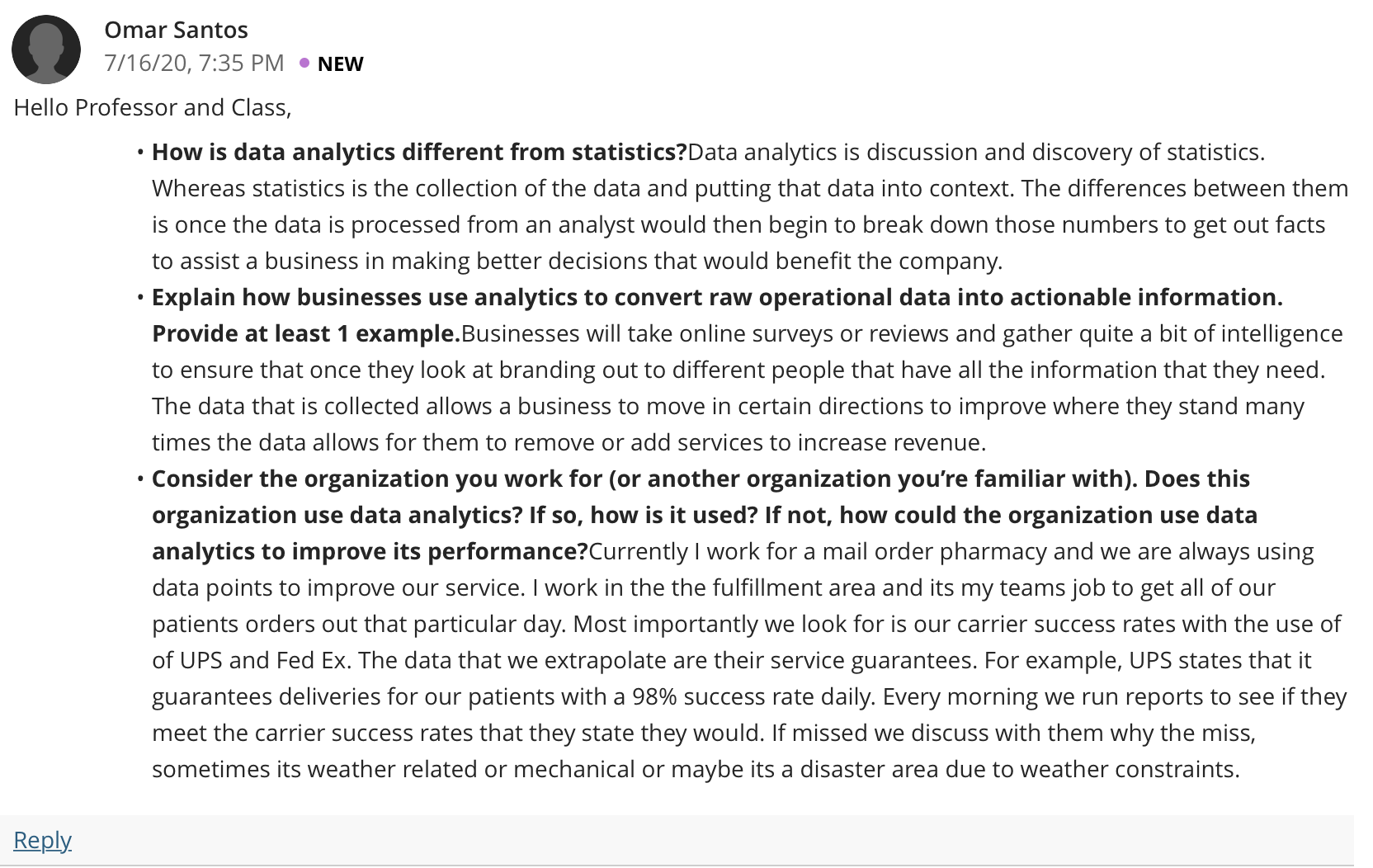The height and width of the screenshot is (868, 1373).
Task: Click Omar Santos's profile avatar icon
Action: tap(46, 50)
